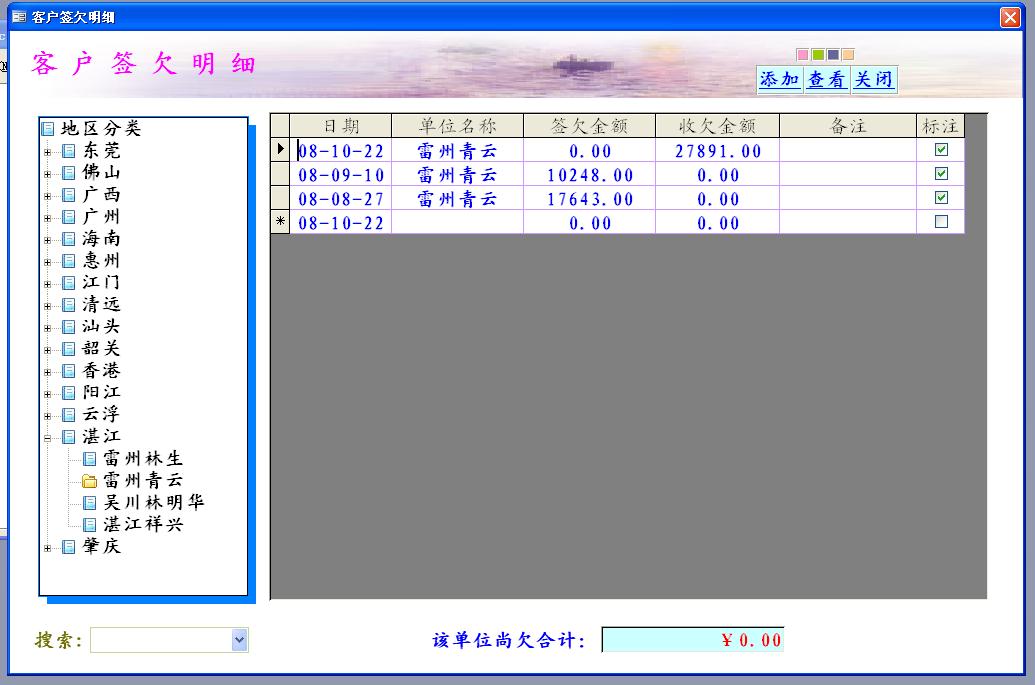
Task: Click the 27891.00 收欠金额 cell
Action: (x=718, y=150)
